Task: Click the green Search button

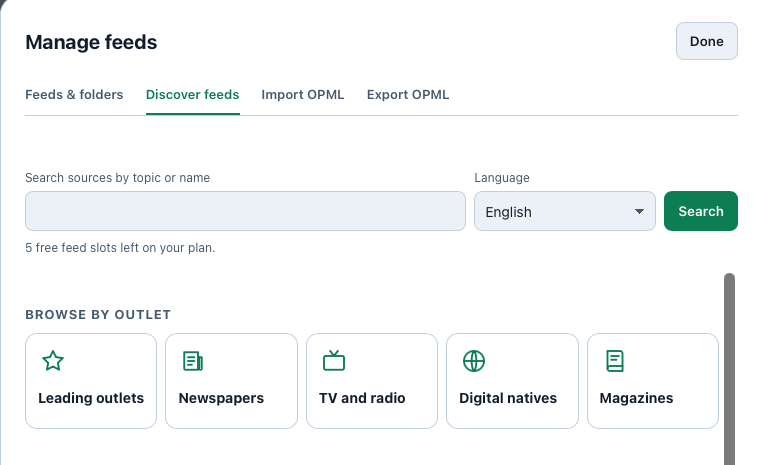Action: point(701,211)
